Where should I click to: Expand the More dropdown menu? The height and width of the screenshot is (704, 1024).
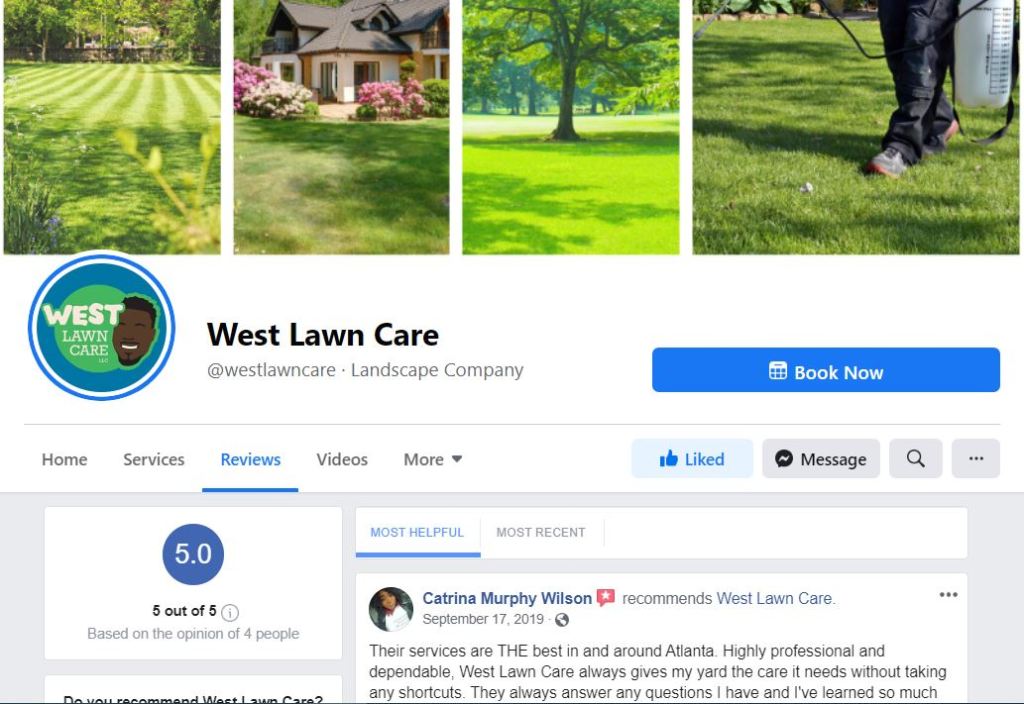(x=432, y=459)
